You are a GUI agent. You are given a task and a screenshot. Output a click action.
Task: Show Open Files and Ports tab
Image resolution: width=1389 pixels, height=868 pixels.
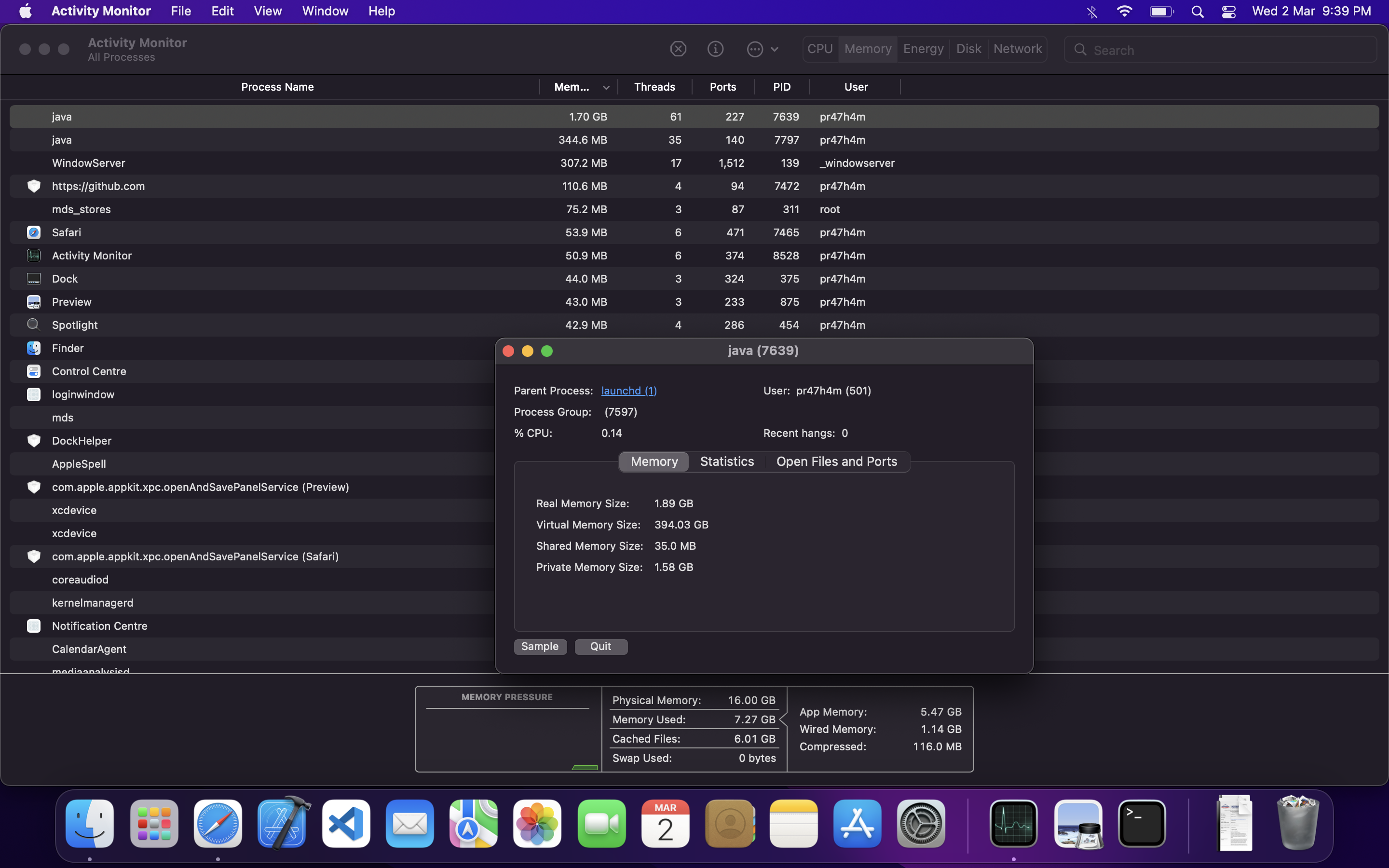click(836, 461)
